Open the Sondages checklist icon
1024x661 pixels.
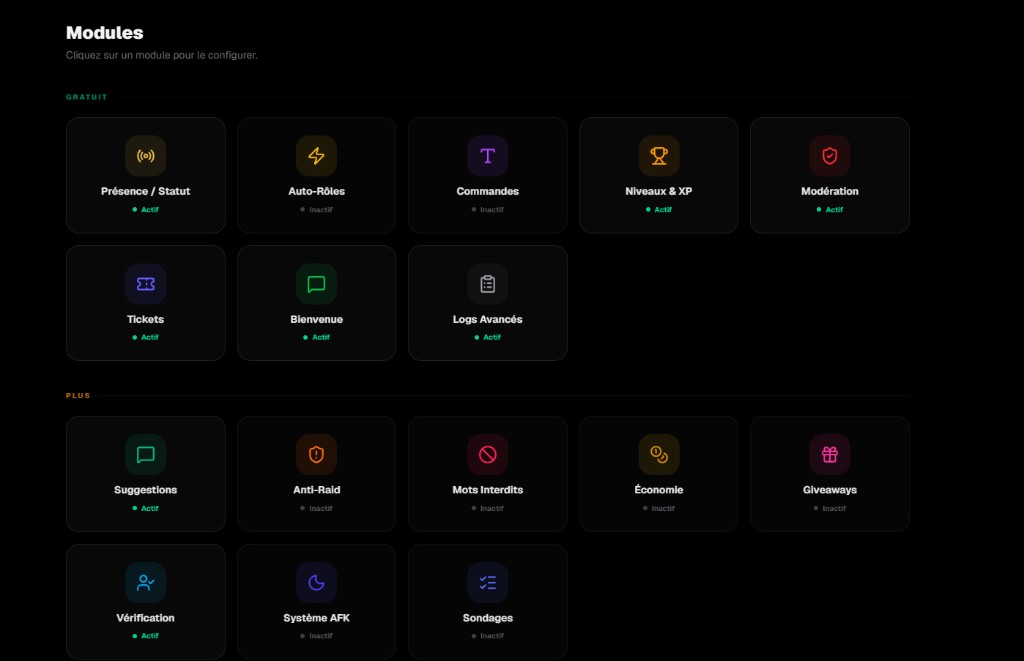pos(488,583)
